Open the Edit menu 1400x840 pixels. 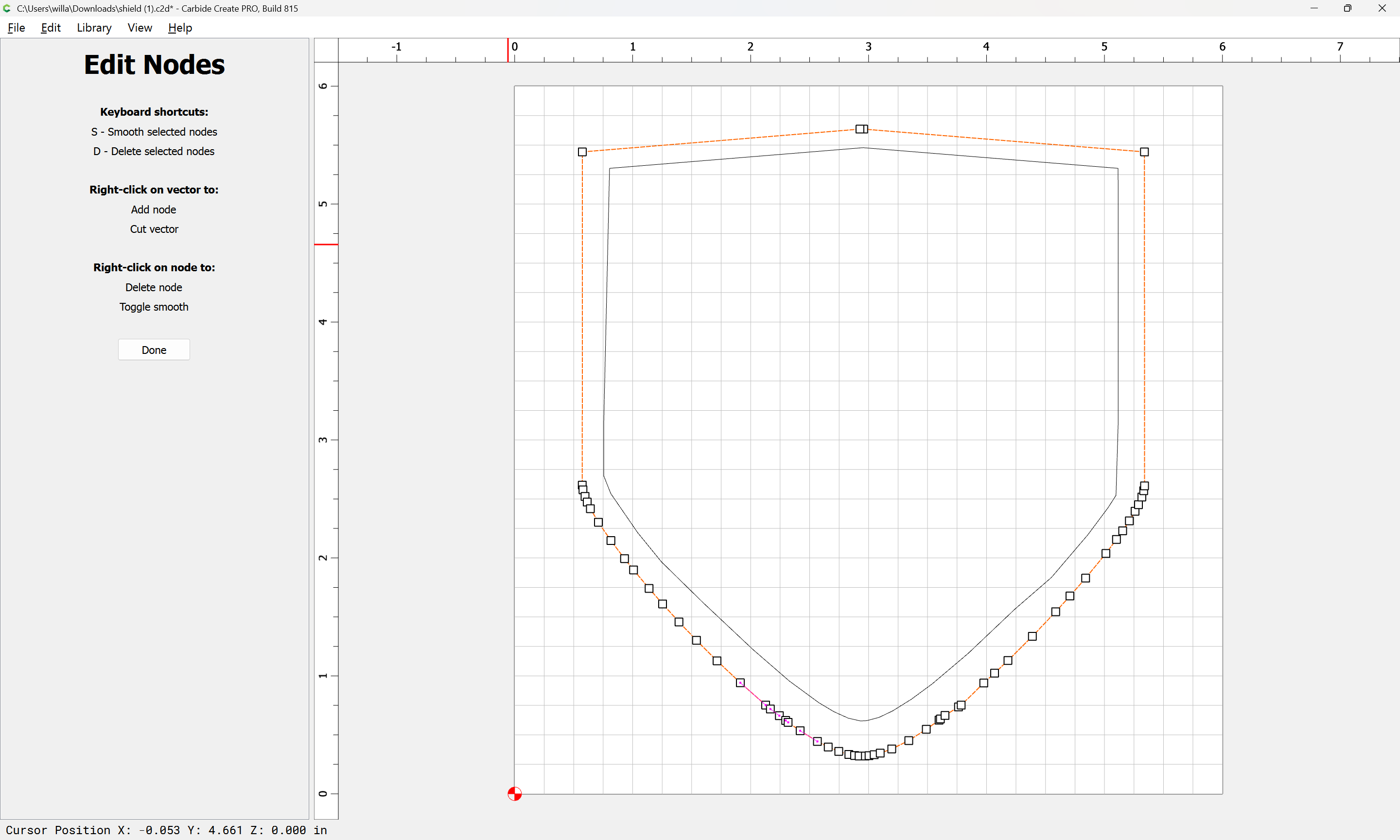pos(51,28)
